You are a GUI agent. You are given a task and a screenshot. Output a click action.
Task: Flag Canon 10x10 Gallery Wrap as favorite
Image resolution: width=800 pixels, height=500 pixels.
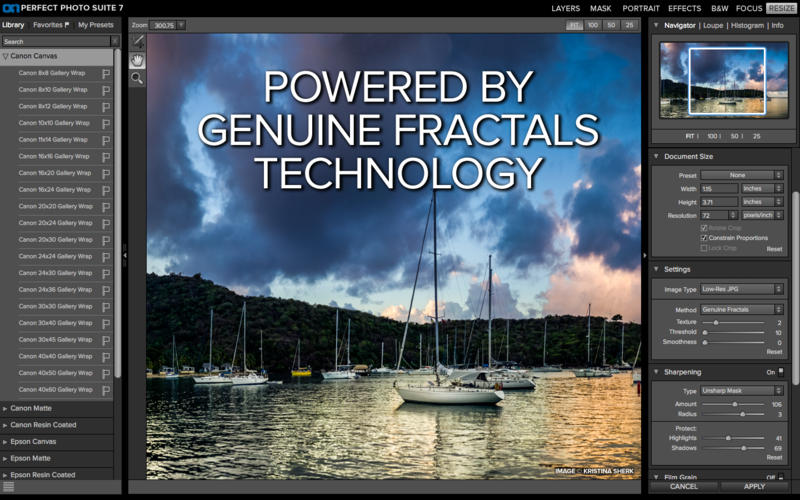click(x=106, y=123)
